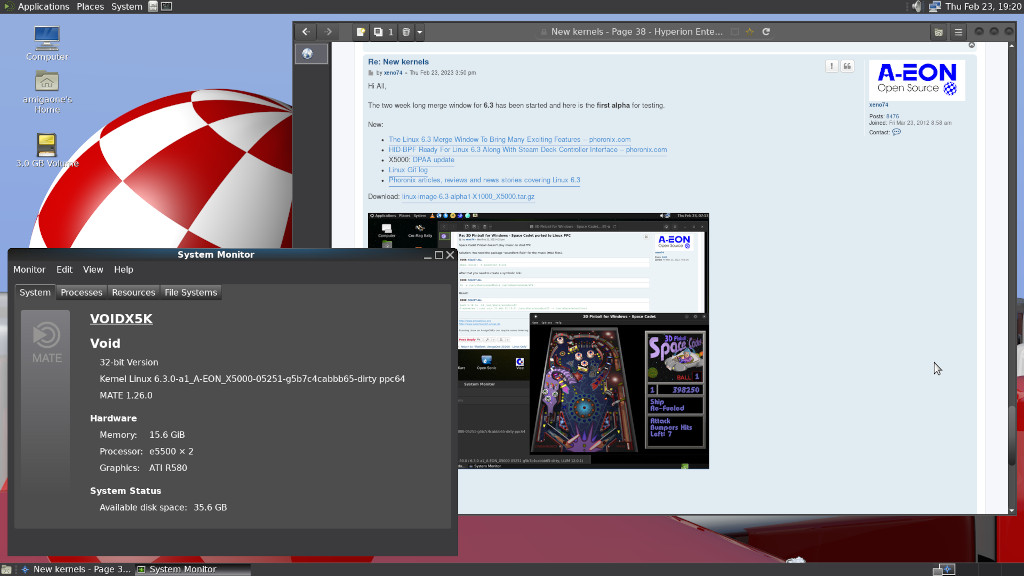Launch the terminal from the top panel
1024x576 pixels.
coord(167,7)
